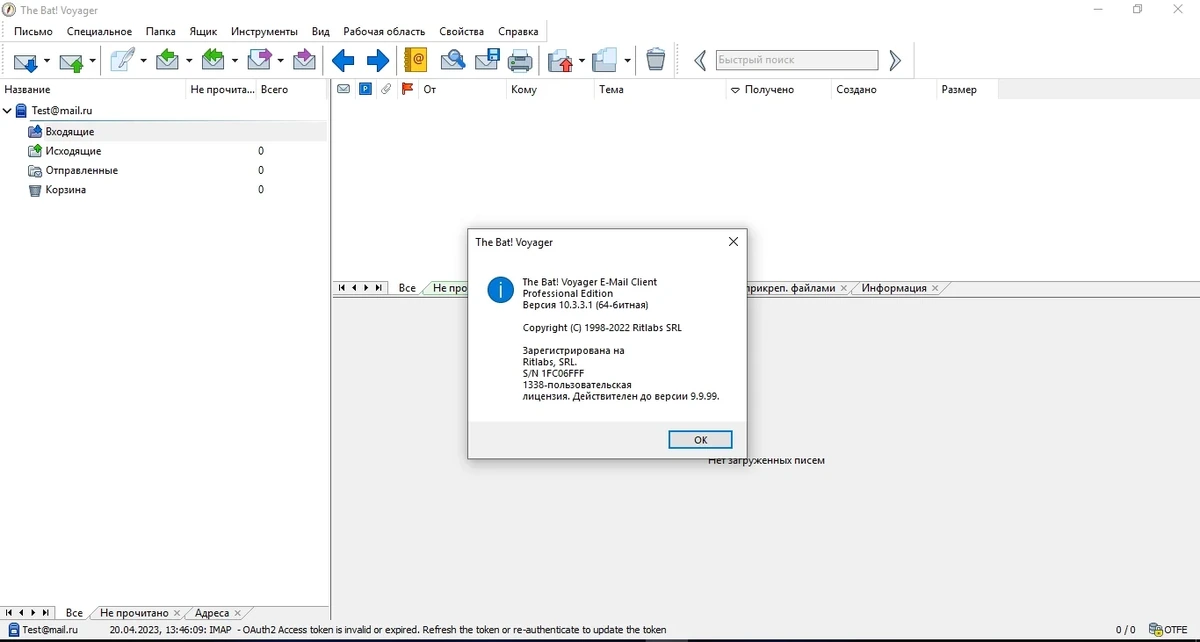Create a new message with the pen icon

[x=122, y=60]
